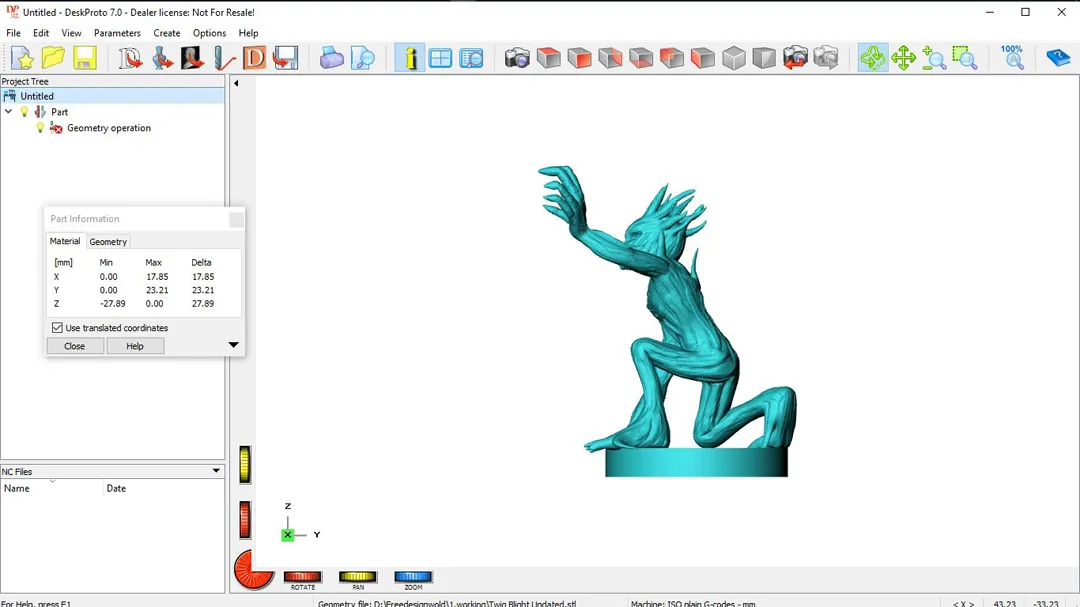Toggle the Part Information 'i' icon

tap(410, 58)
